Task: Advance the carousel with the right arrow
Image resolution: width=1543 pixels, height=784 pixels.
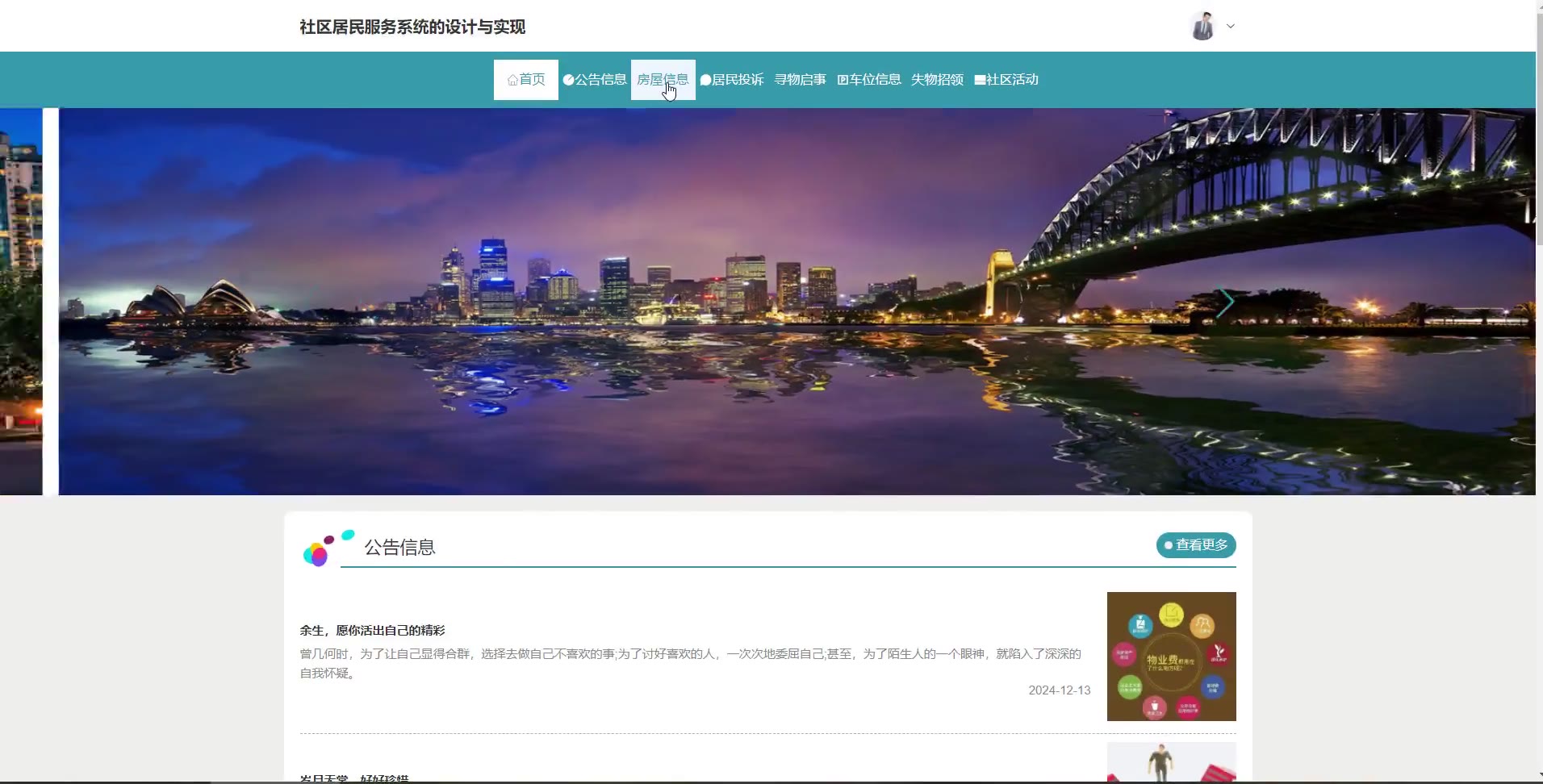Action: (x=1225, y=302)
